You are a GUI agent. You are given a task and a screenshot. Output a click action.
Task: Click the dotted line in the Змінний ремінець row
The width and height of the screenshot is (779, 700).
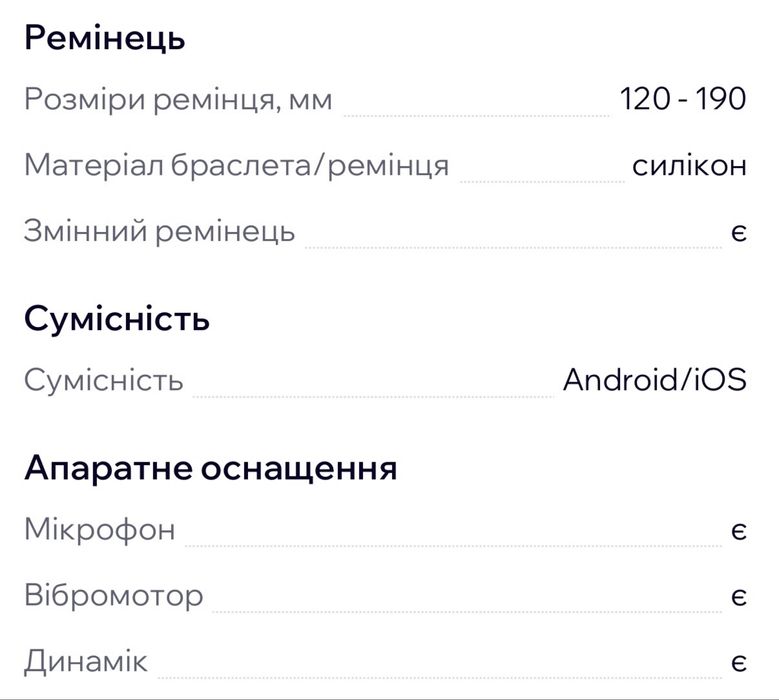pos(513,245)
